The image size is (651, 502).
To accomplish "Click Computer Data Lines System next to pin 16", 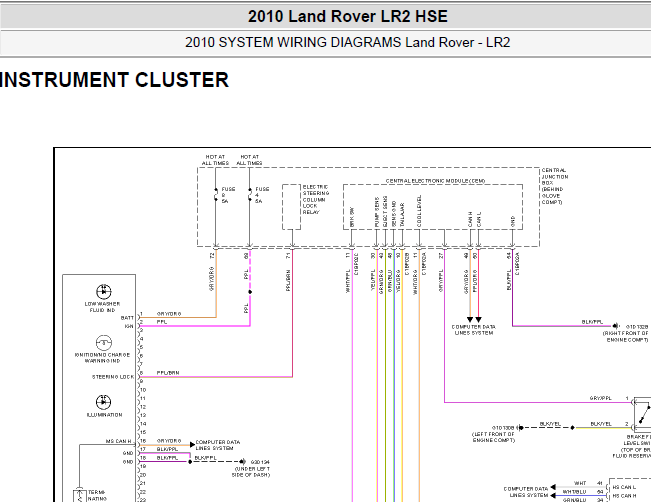I will tap(218, 445).
